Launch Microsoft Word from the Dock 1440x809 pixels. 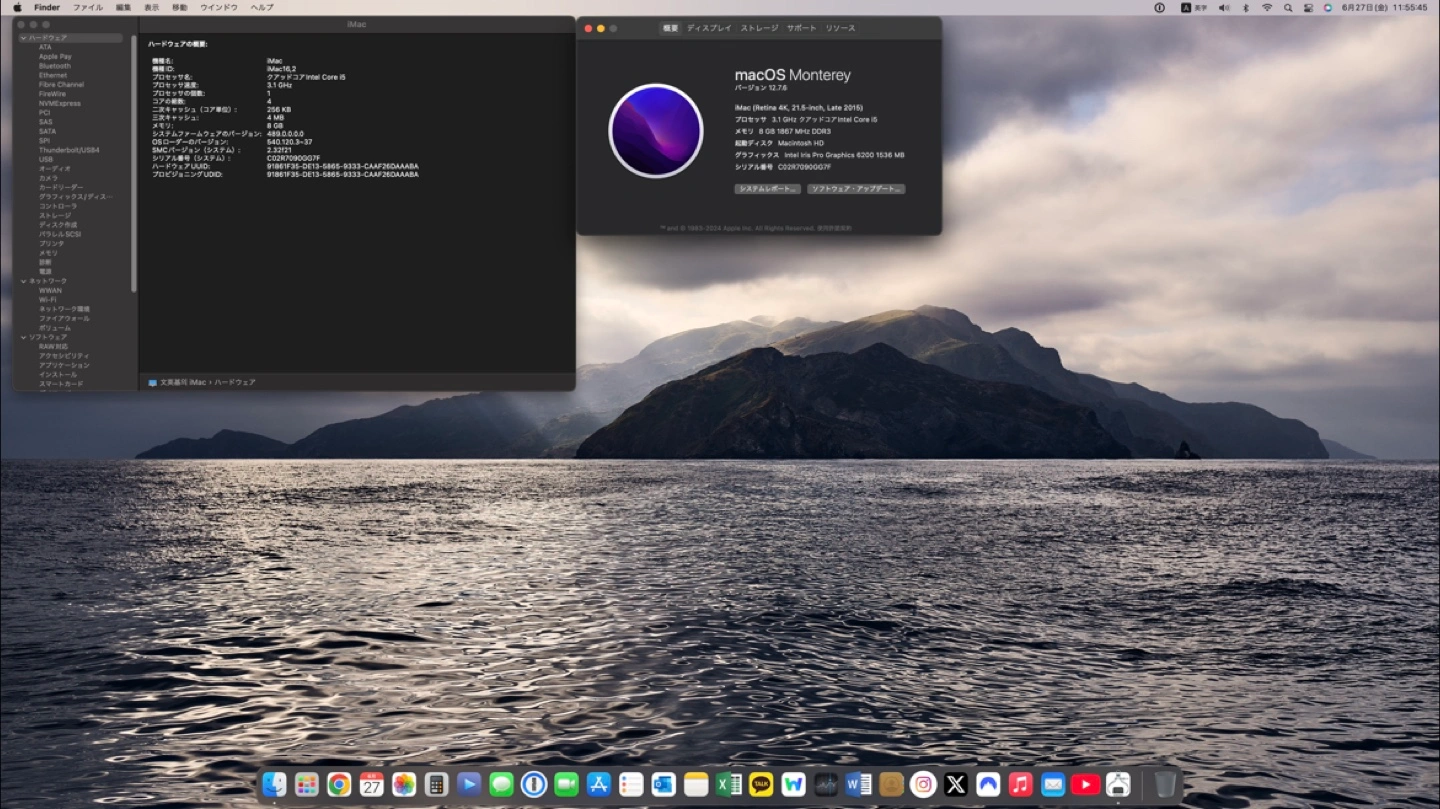(858, 785)
